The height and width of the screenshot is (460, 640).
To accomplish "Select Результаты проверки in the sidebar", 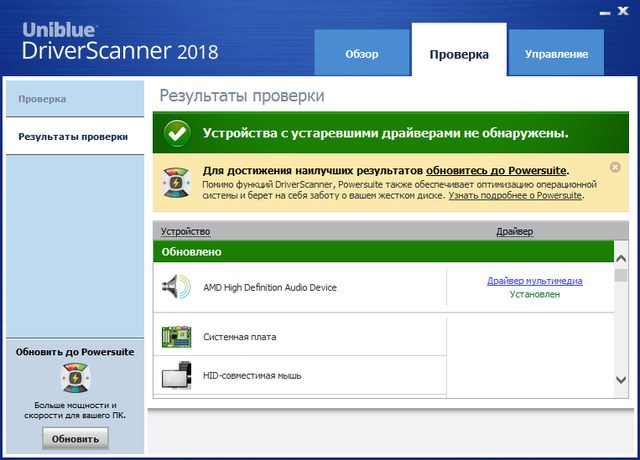I will (72, 136).
